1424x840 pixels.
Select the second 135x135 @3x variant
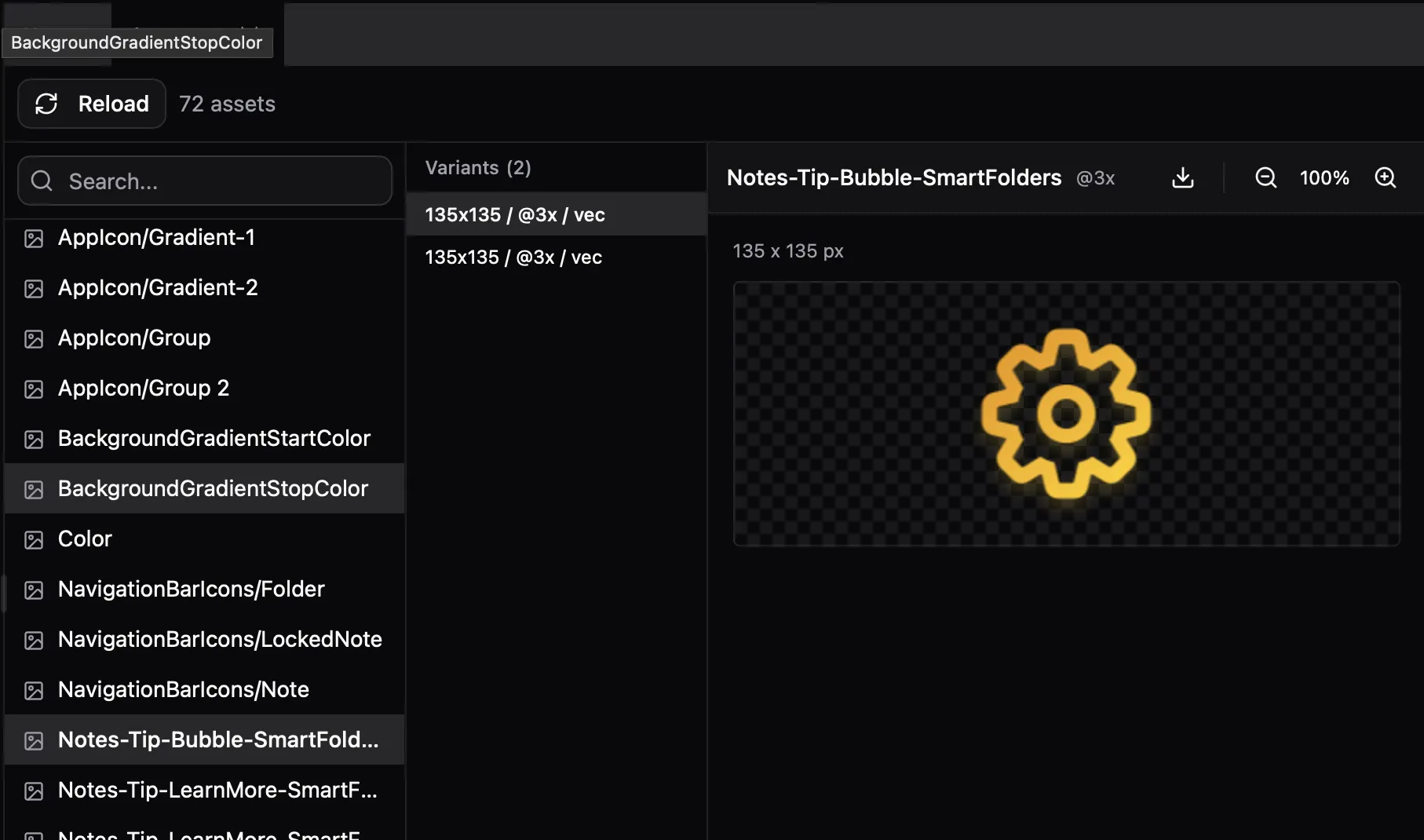pos(513,257)
